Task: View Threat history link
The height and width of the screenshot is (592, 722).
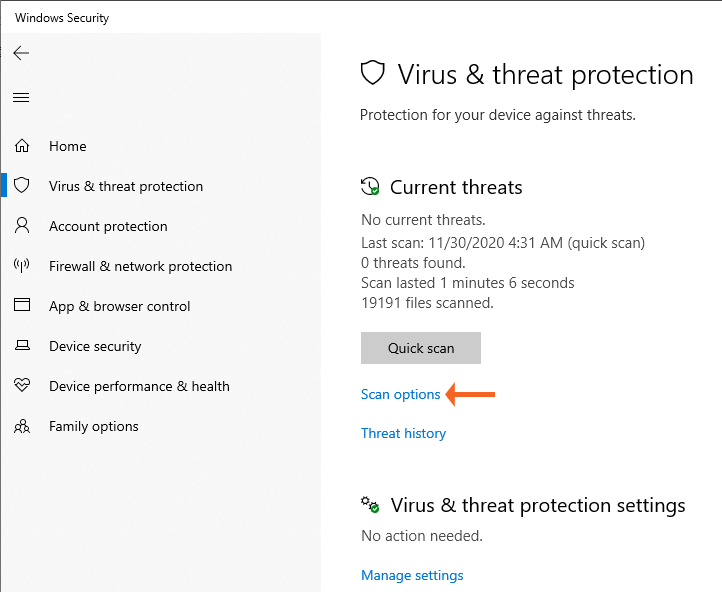Action: [403, 433]
